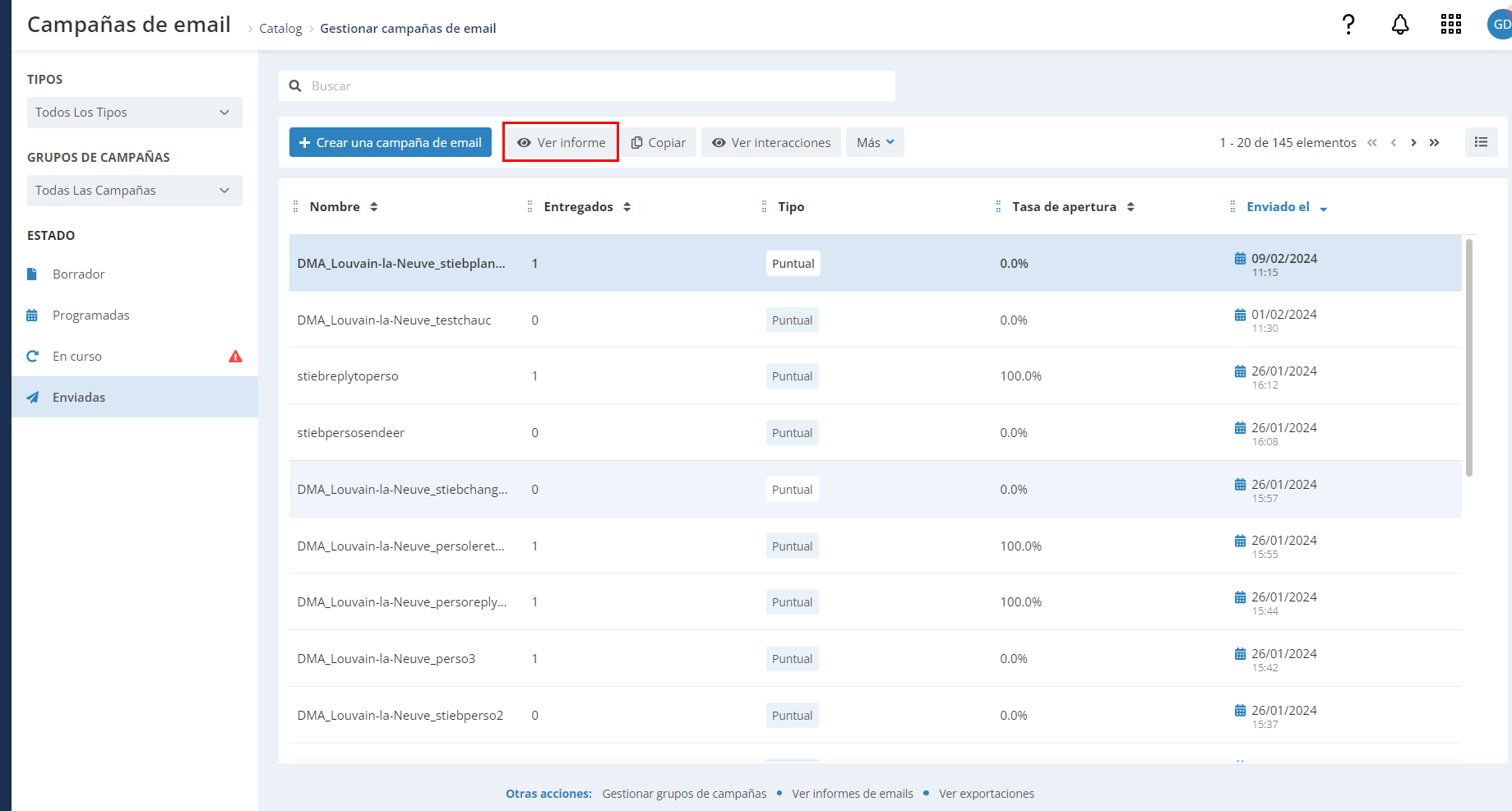Image resolution: width=1512 pixels, height=811 pixels.
Task: Click the calendar icon for 09/02/2024
Action: [x=1240, y=259]
